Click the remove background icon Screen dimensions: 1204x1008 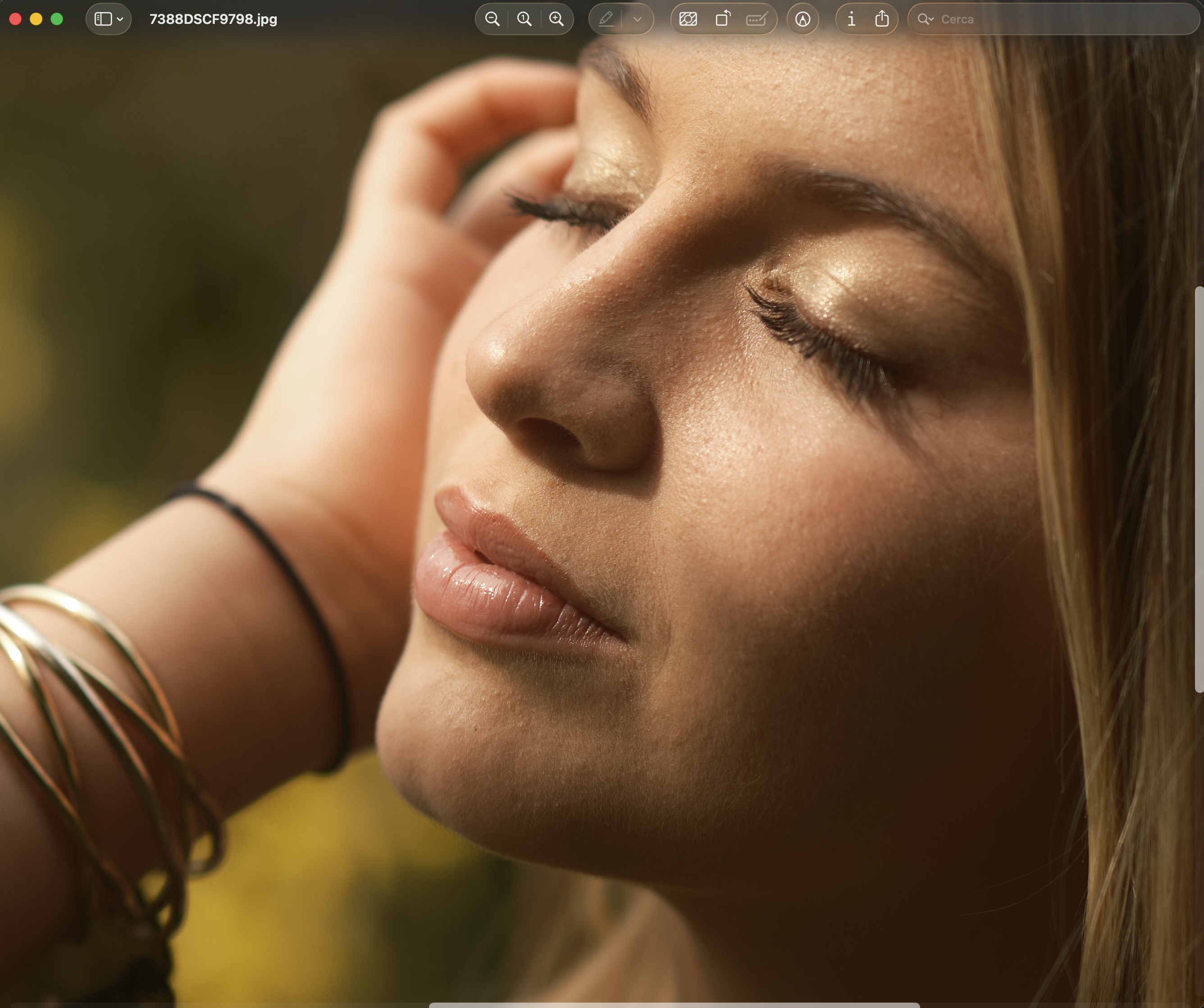click(x=688, y=19)
